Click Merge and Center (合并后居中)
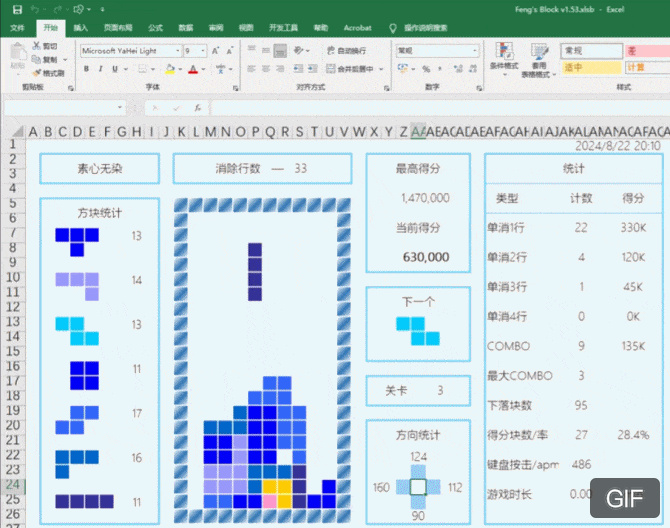The image size is (670, 528). tap(350, 68)
